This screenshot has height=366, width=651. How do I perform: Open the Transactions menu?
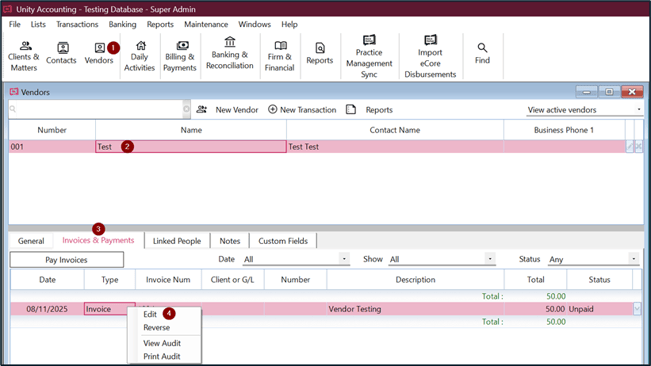tap(77, 24)
